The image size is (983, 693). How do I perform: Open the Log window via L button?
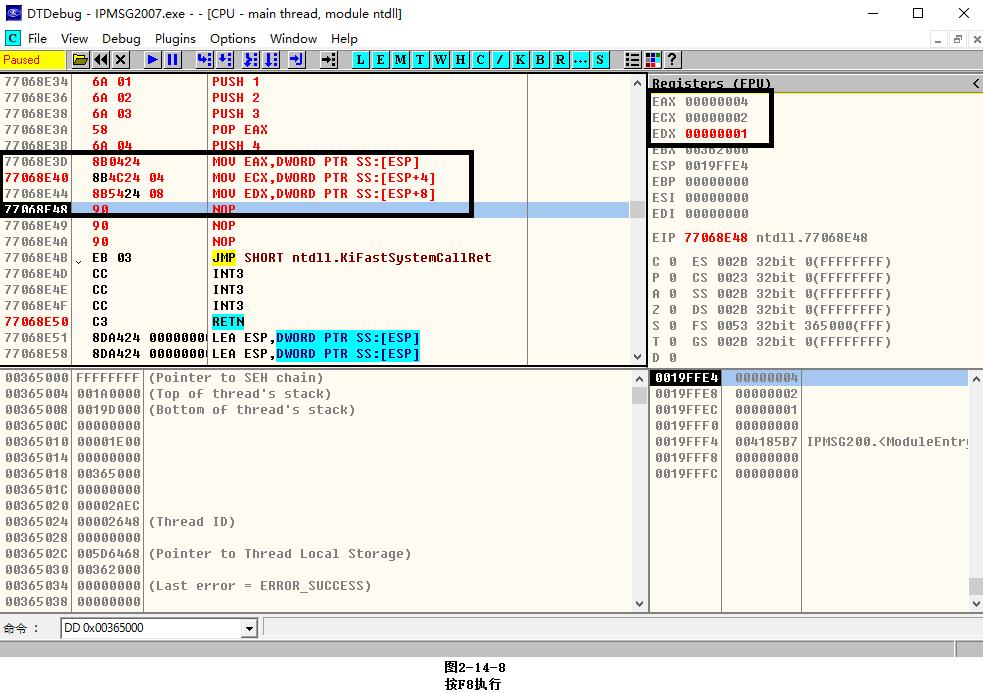click(360, 60)
